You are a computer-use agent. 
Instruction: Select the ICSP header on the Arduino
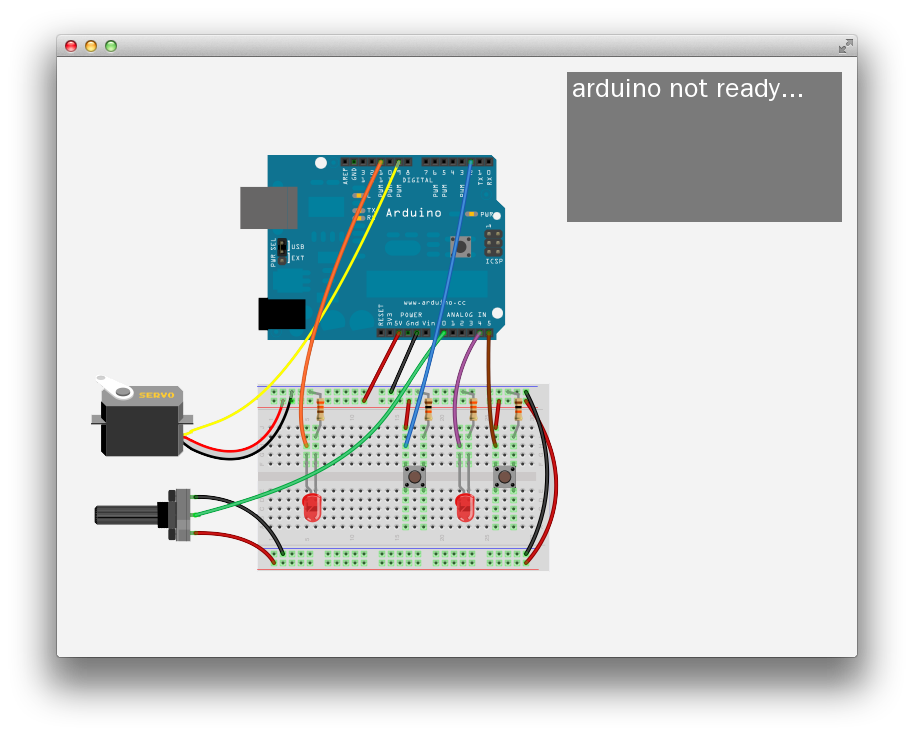tap(491, 245)
